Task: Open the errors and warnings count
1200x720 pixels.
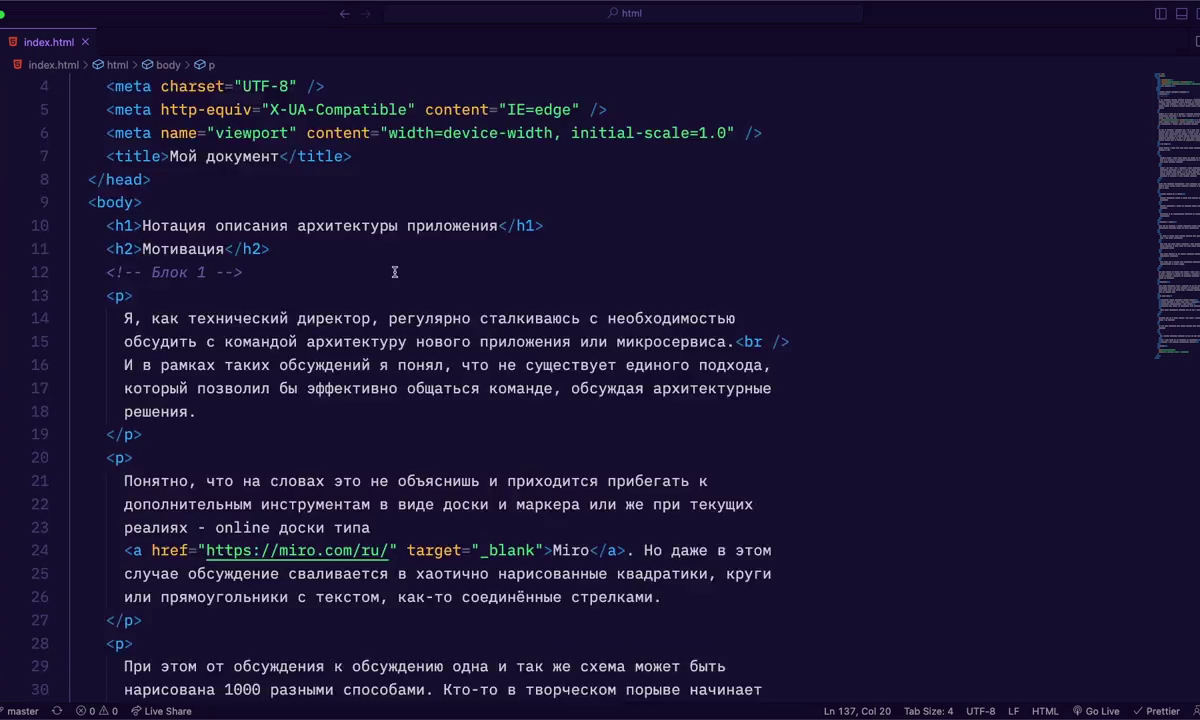Action: coord(98,711)
